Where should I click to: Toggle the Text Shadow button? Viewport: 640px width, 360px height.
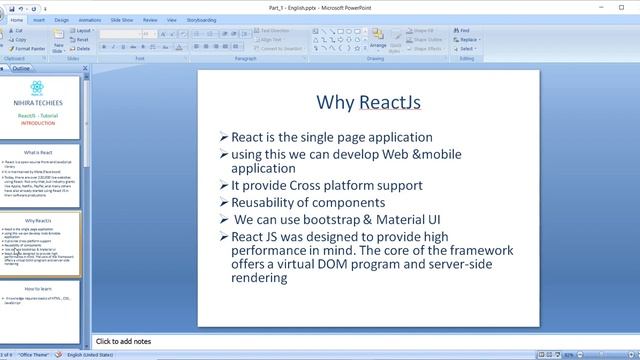point(143,47)
